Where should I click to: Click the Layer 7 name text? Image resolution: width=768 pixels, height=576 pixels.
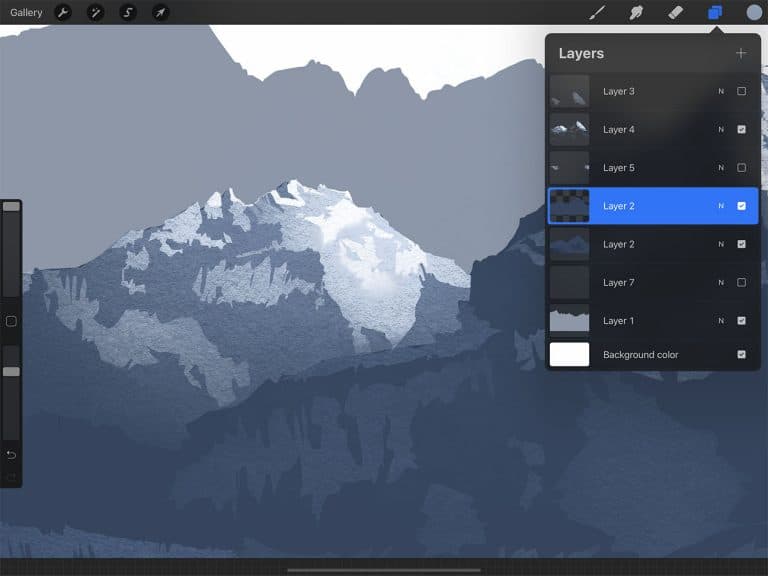pyautogui.click(x=619, y=283)
